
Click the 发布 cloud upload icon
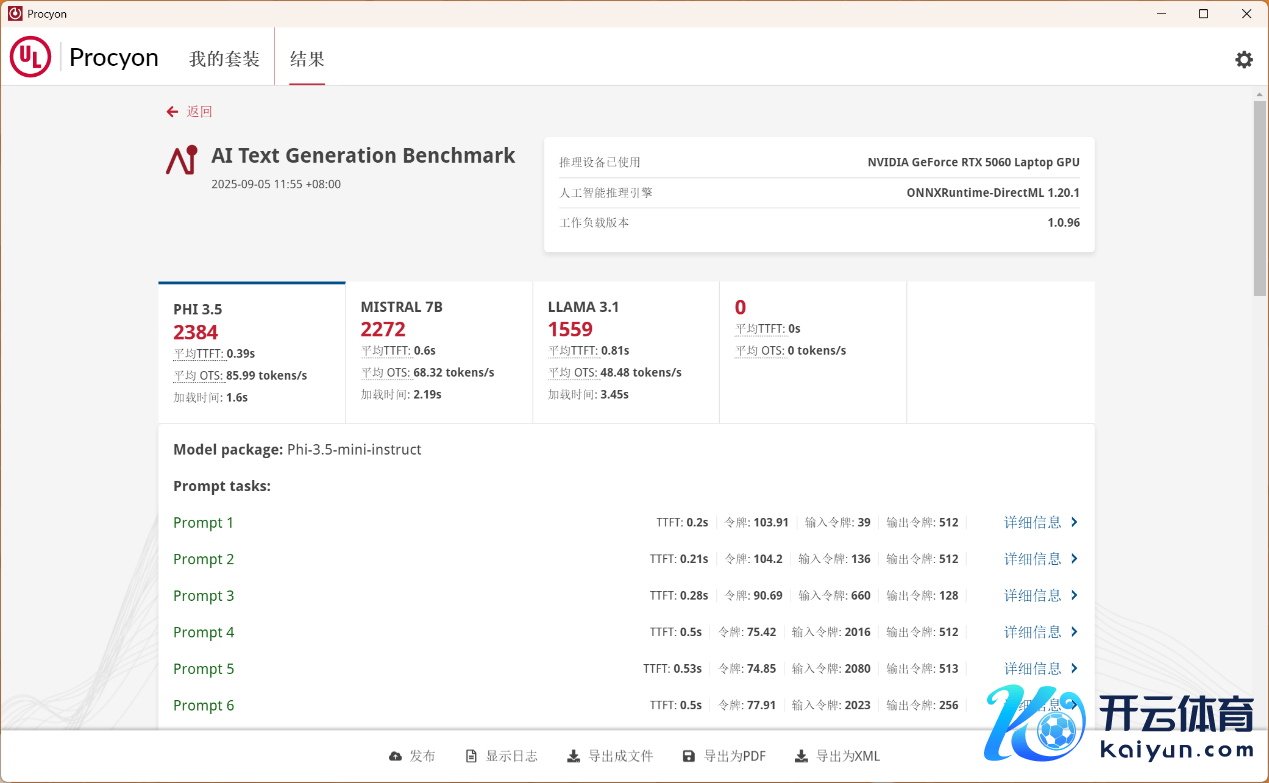(x=396, y=756)
